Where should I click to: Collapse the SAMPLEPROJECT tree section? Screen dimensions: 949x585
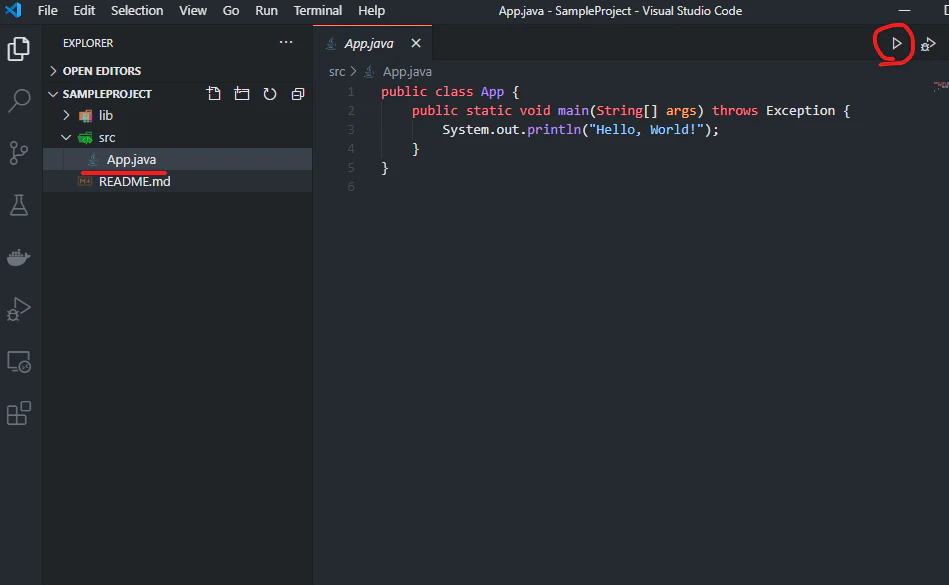tap(53, 93)
